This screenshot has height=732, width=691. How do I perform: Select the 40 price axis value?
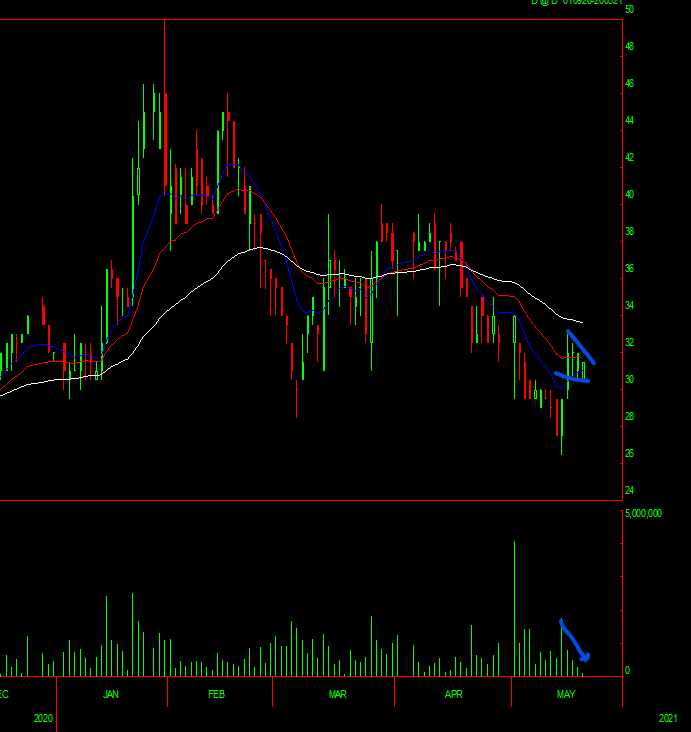(x=629, y=194)
